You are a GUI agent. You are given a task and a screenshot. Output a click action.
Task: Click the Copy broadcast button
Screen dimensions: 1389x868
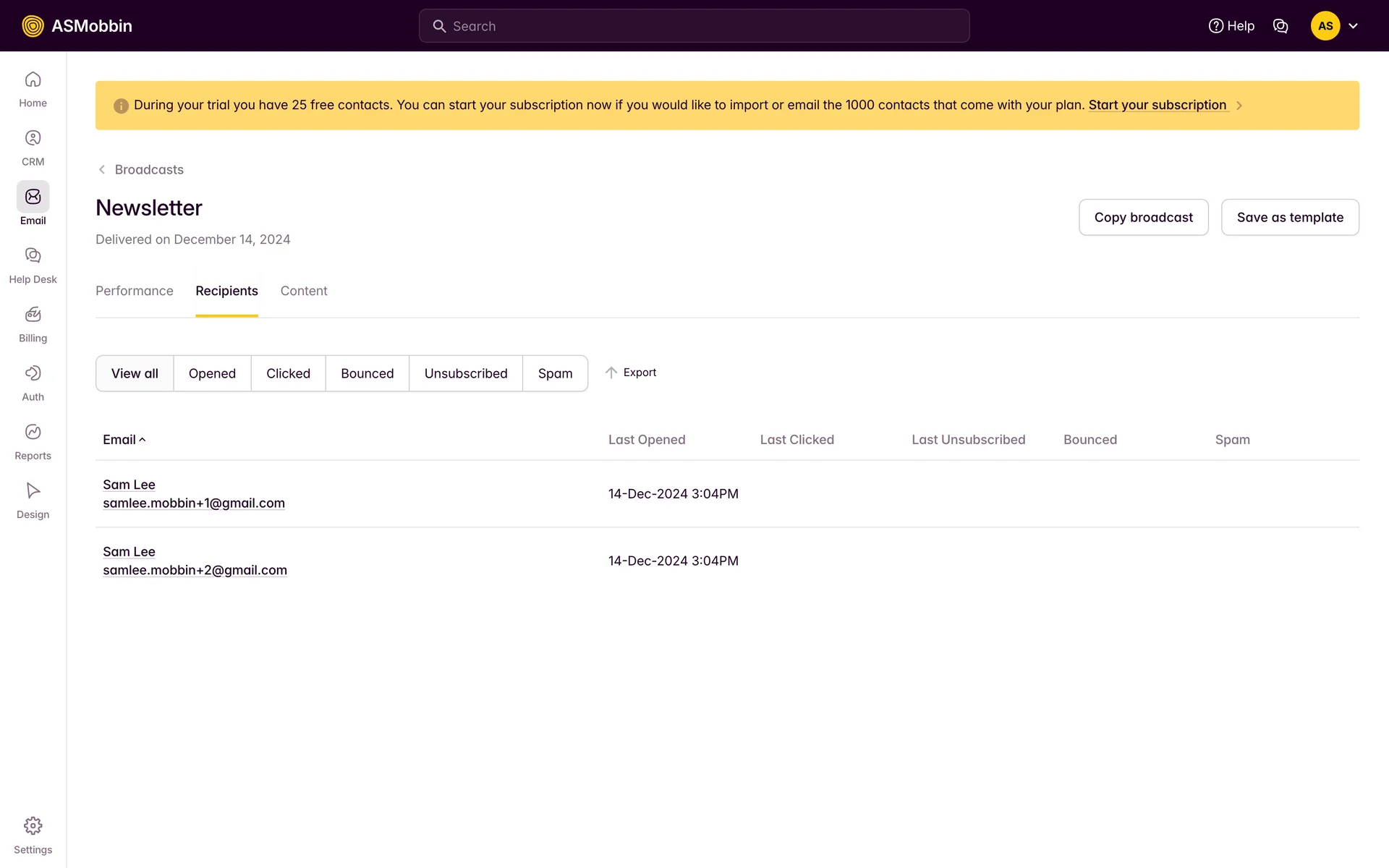[x=1143, y=217]
